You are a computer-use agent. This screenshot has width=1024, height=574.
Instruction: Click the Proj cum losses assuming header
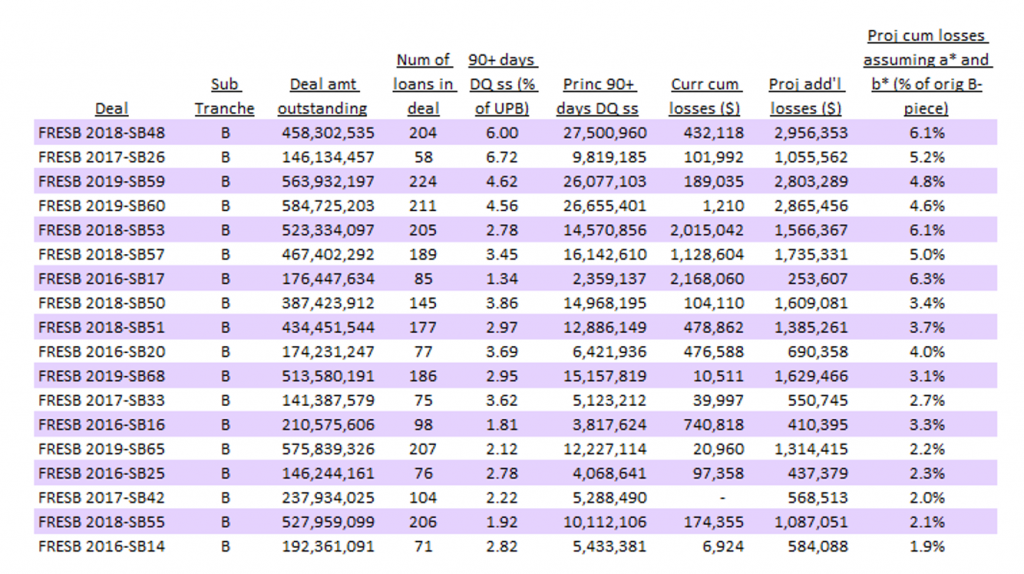[x=926, y=73]
